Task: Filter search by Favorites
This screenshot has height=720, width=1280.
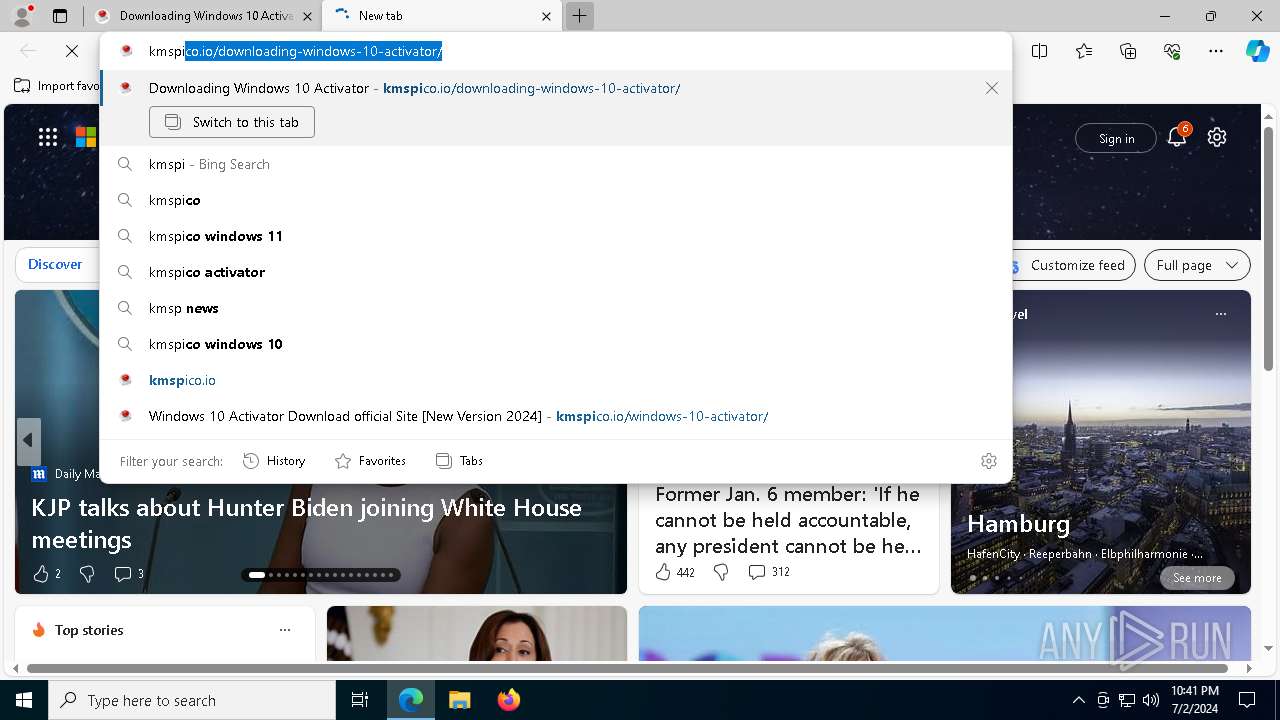Action: pyautogui.click(x=370, y=461)
